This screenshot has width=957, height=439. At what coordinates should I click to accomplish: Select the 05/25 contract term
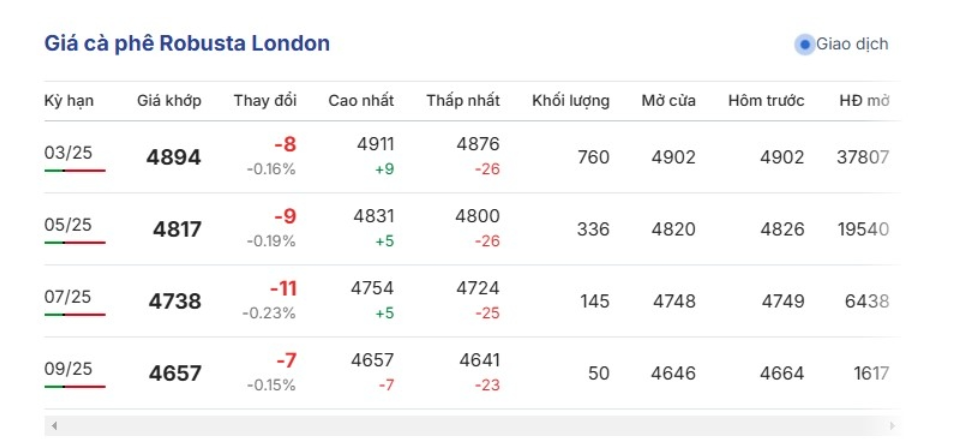[68, 225]
